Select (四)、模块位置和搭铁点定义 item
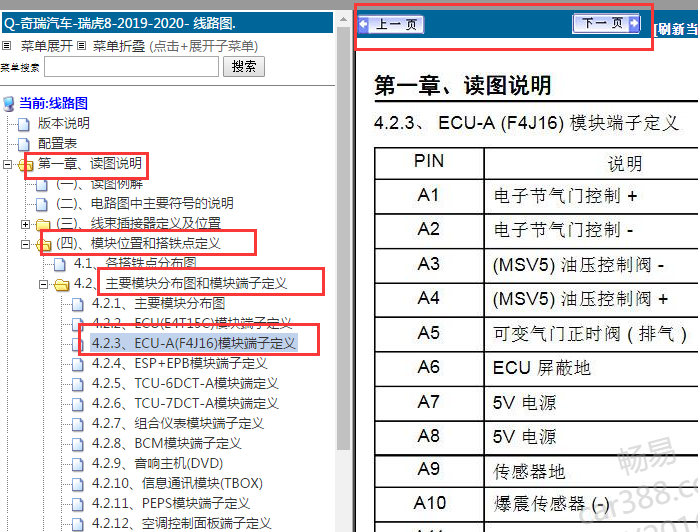 coord(138,243)
